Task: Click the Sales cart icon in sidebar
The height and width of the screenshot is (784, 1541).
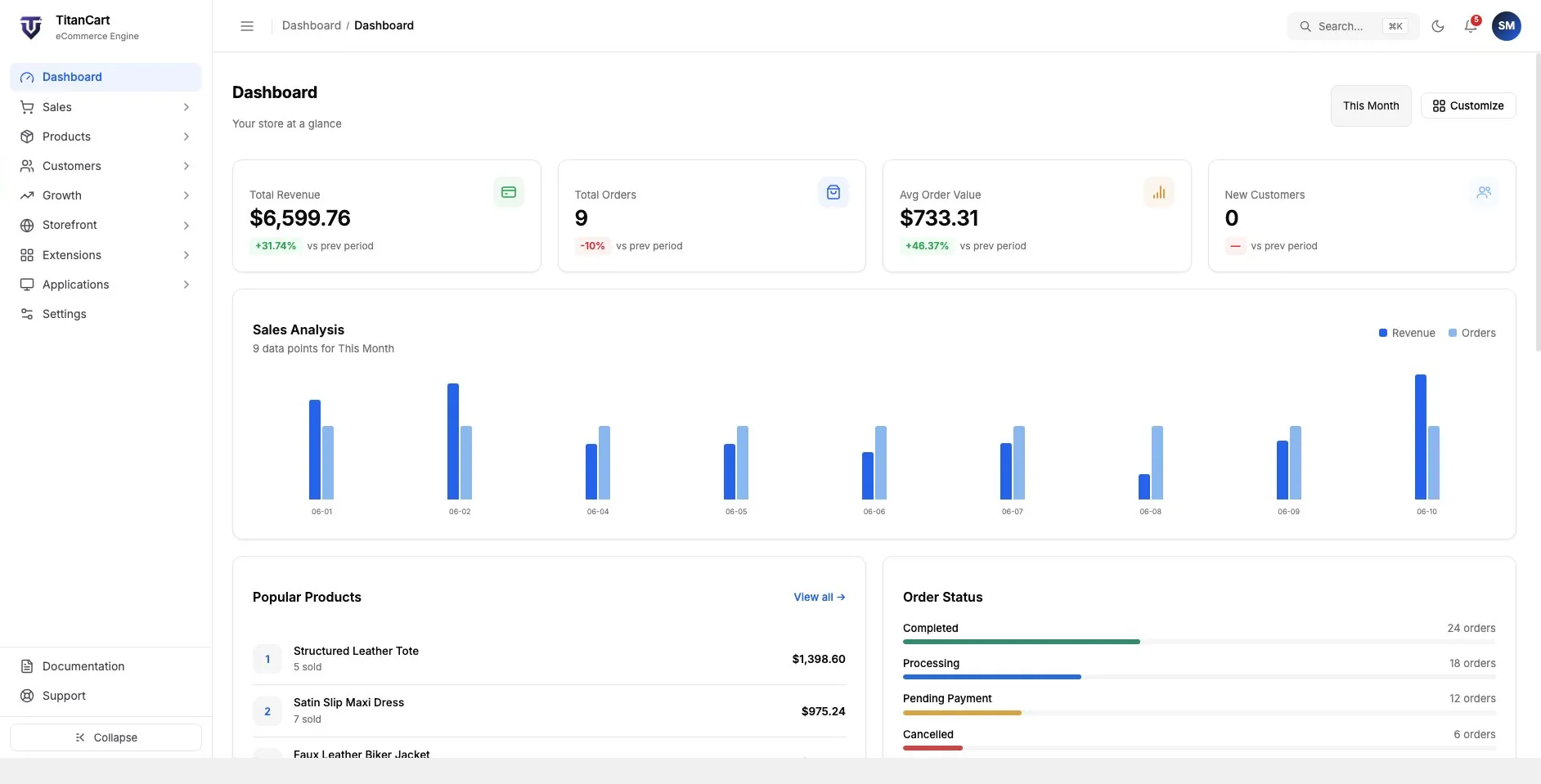Action: pos(27,107)
